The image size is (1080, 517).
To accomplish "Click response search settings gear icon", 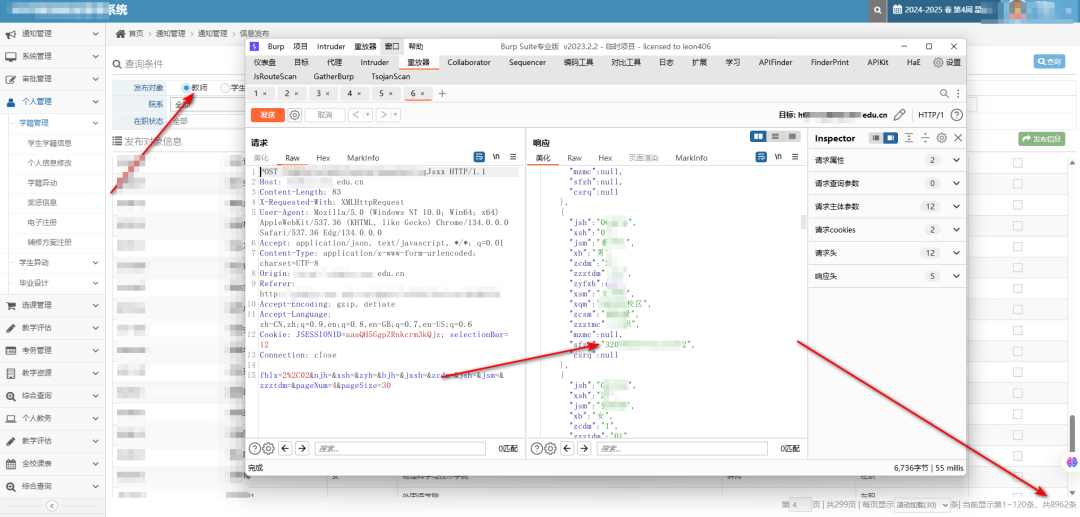I will pyautogui.click(x=549, y=449).
